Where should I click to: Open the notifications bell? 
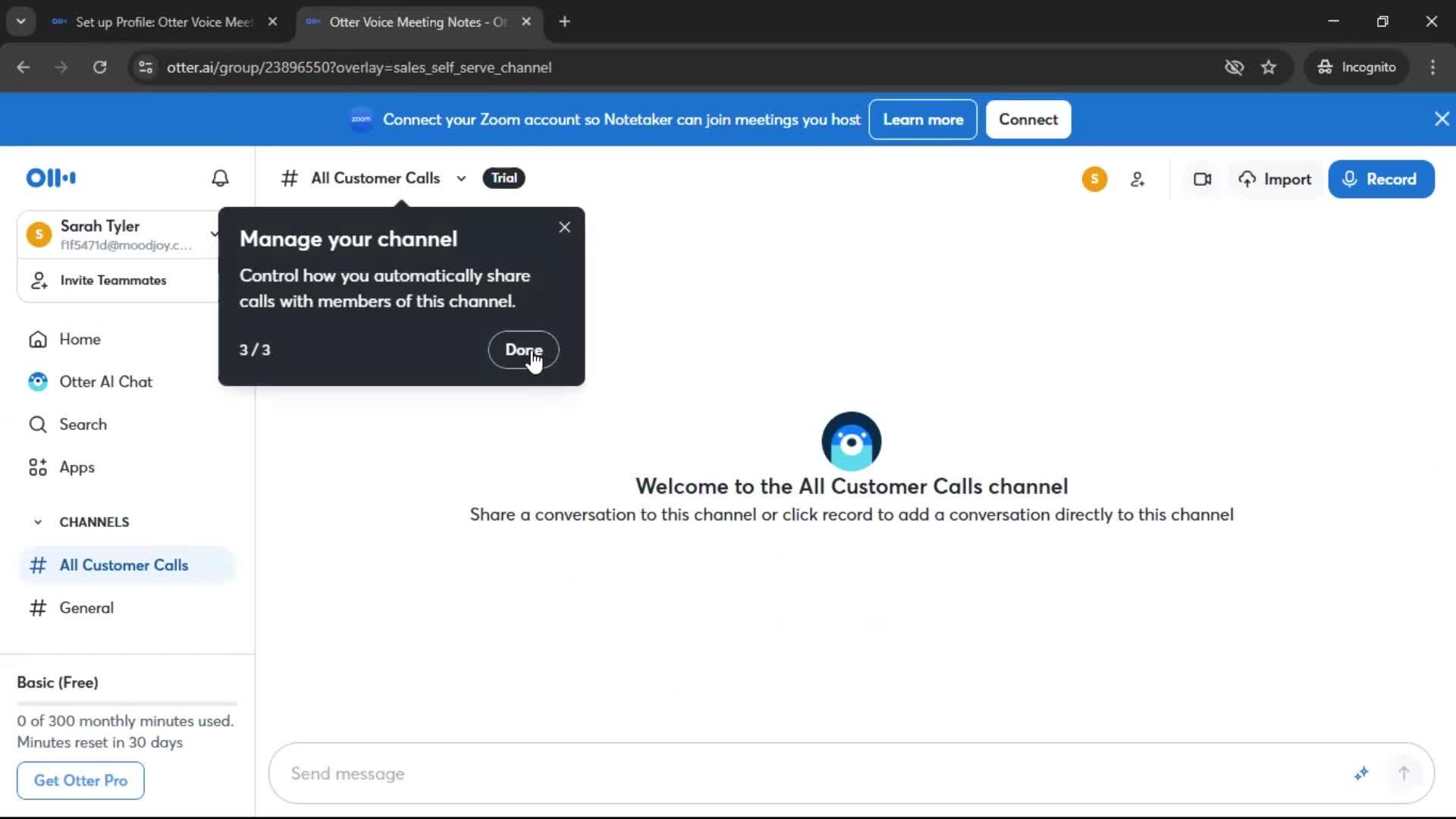pyautogui.click(x=220, y=178)
